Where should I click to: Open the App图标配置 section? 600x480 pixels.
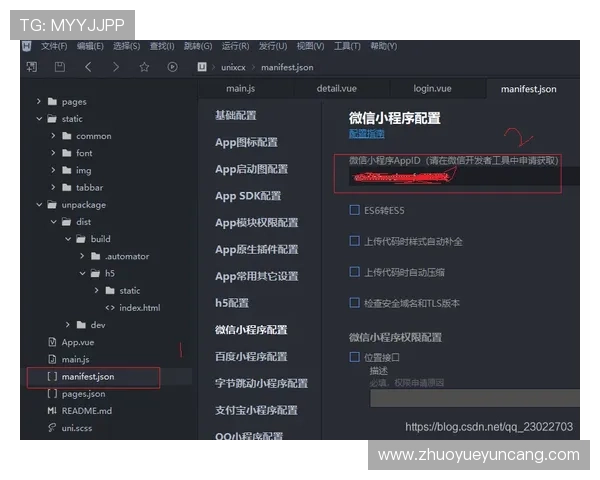(246, 142)
